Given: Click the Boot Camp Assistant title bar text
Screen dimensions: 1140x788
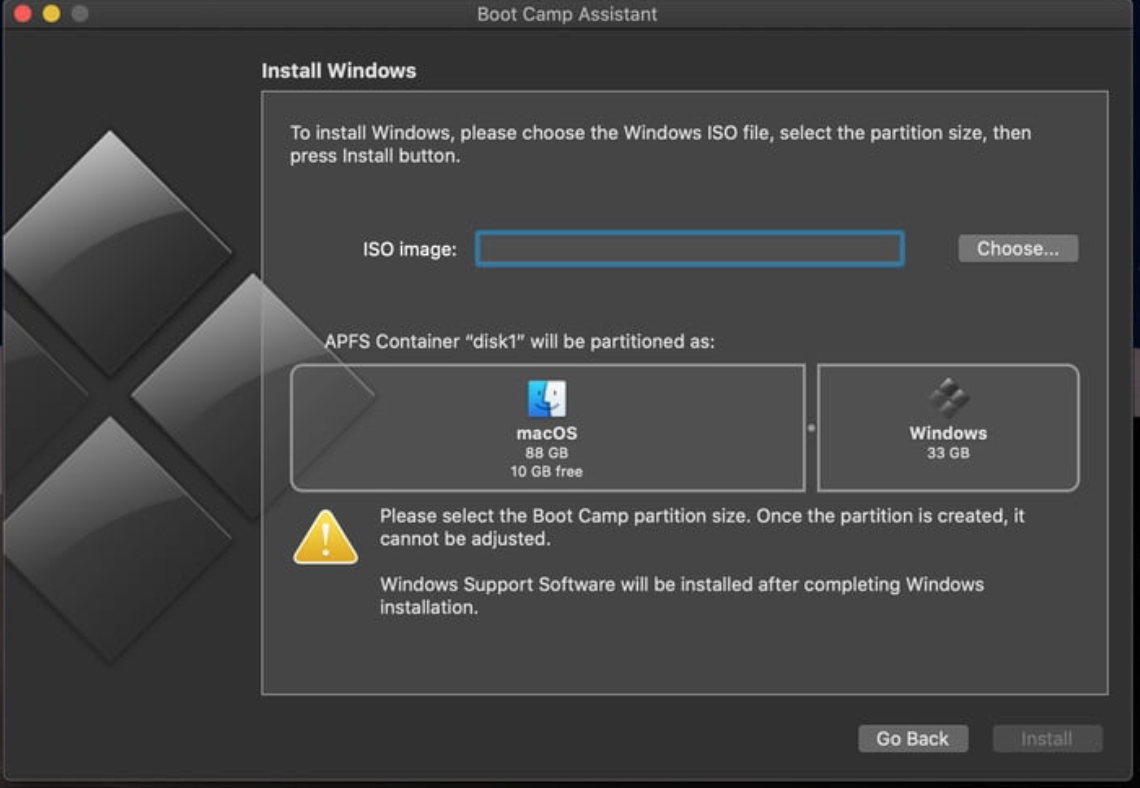Looking at the screenshot, I should pyautogui.click(x=567, y=14).
